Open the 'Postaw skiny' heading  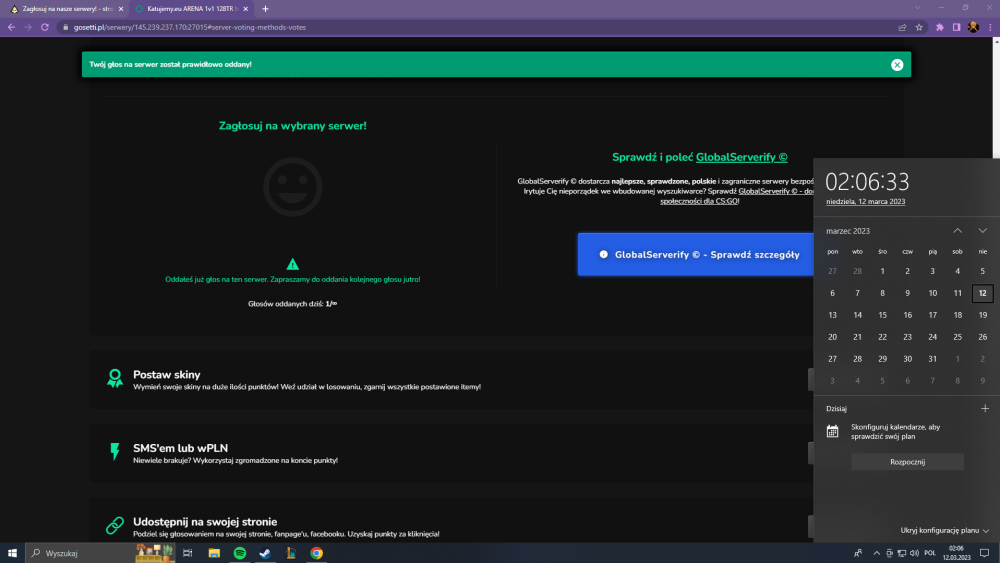click(166, 375)
